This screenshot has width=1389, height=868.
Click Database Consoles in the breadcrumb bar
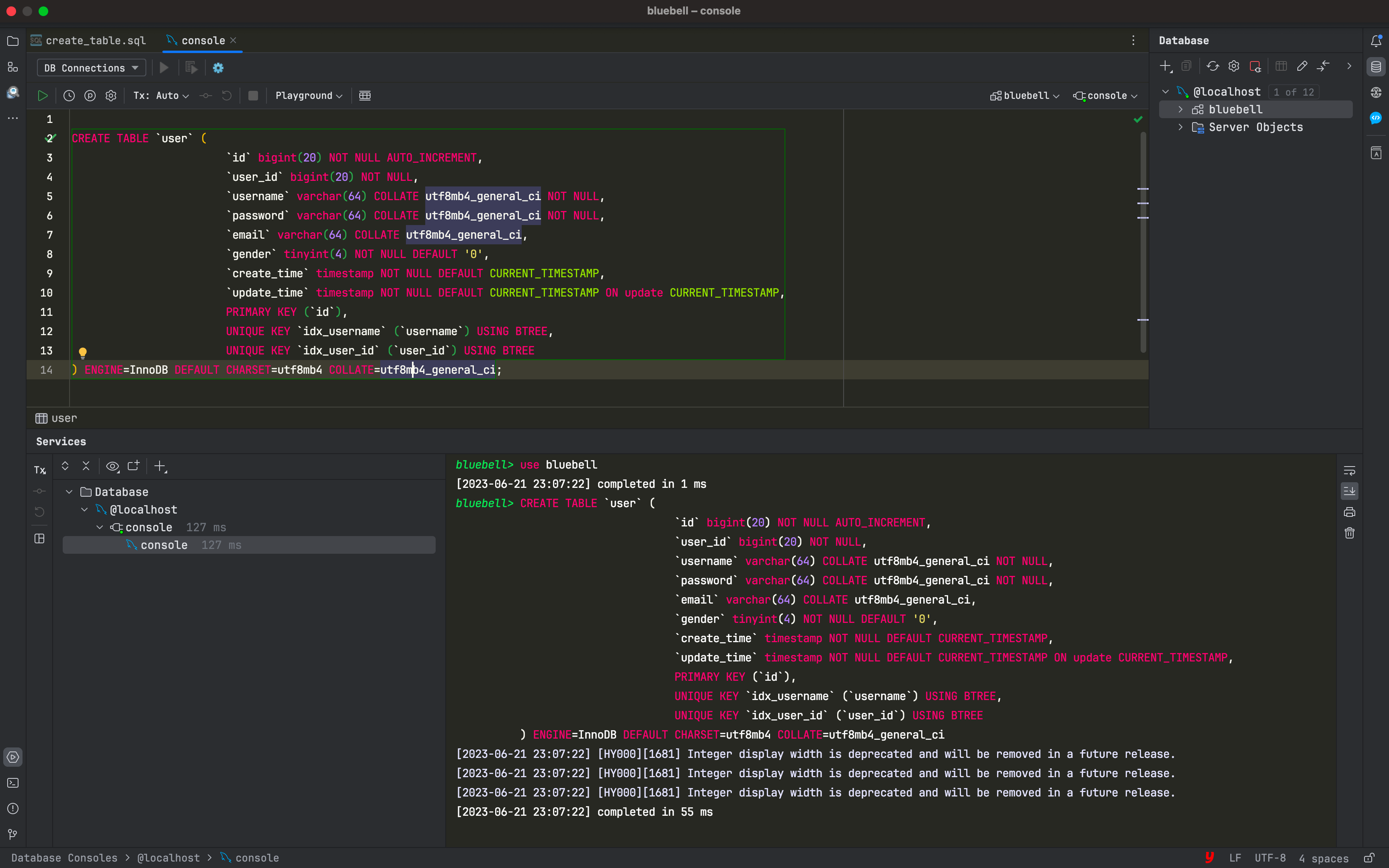[64, 858]
